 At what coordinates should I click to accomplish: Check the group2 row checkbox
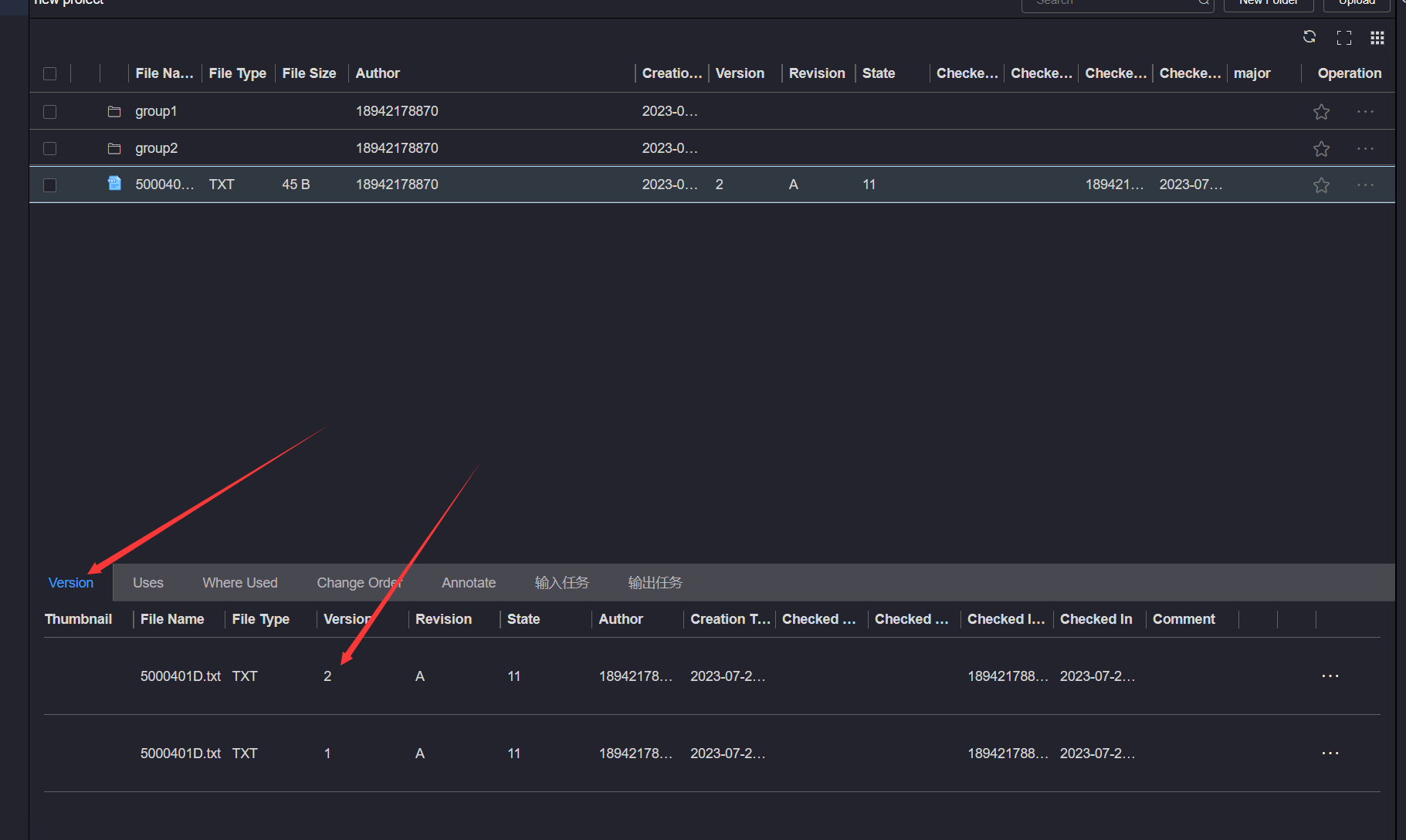50,148
